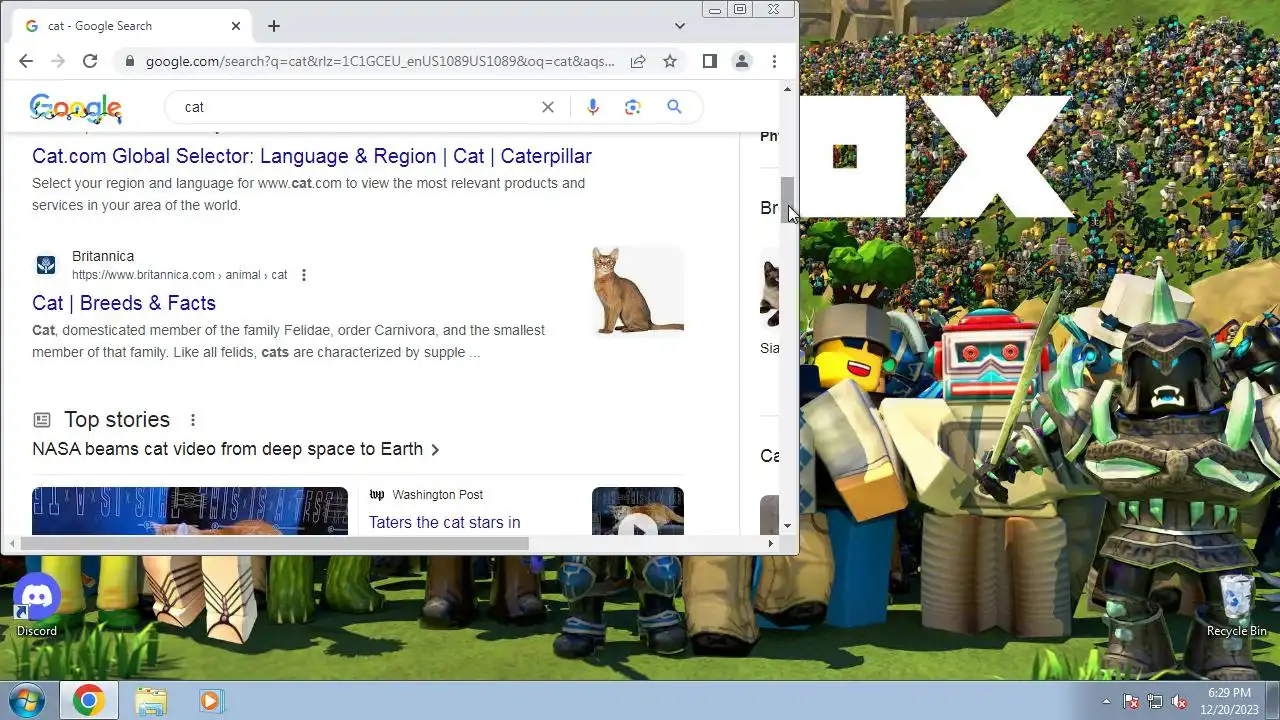Click the Google logo
This screenshot has width=1280, height=720.
76,108
